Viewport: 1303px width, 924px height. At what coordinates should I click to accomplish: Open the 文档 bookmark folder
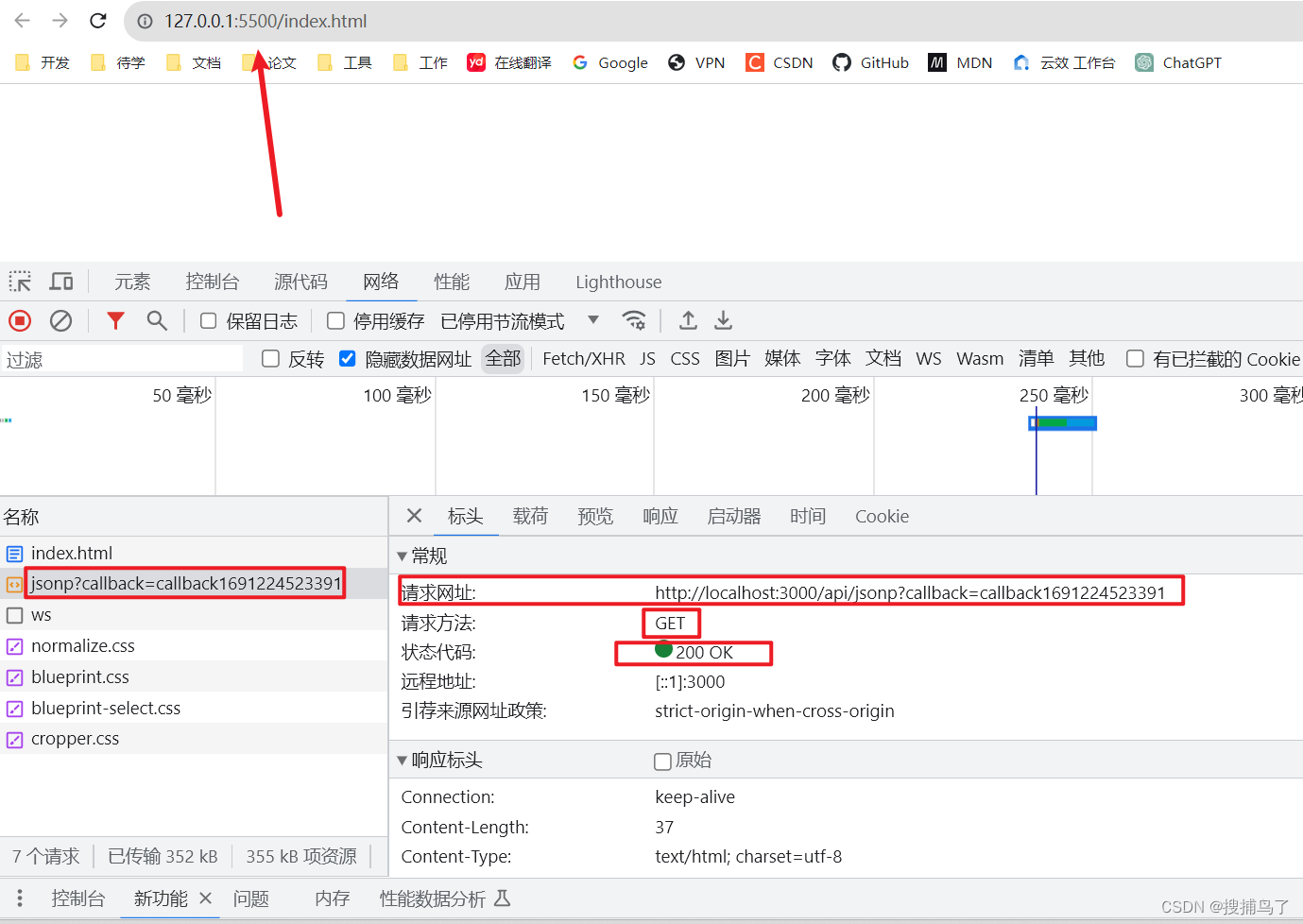click(x=194, y=62)
